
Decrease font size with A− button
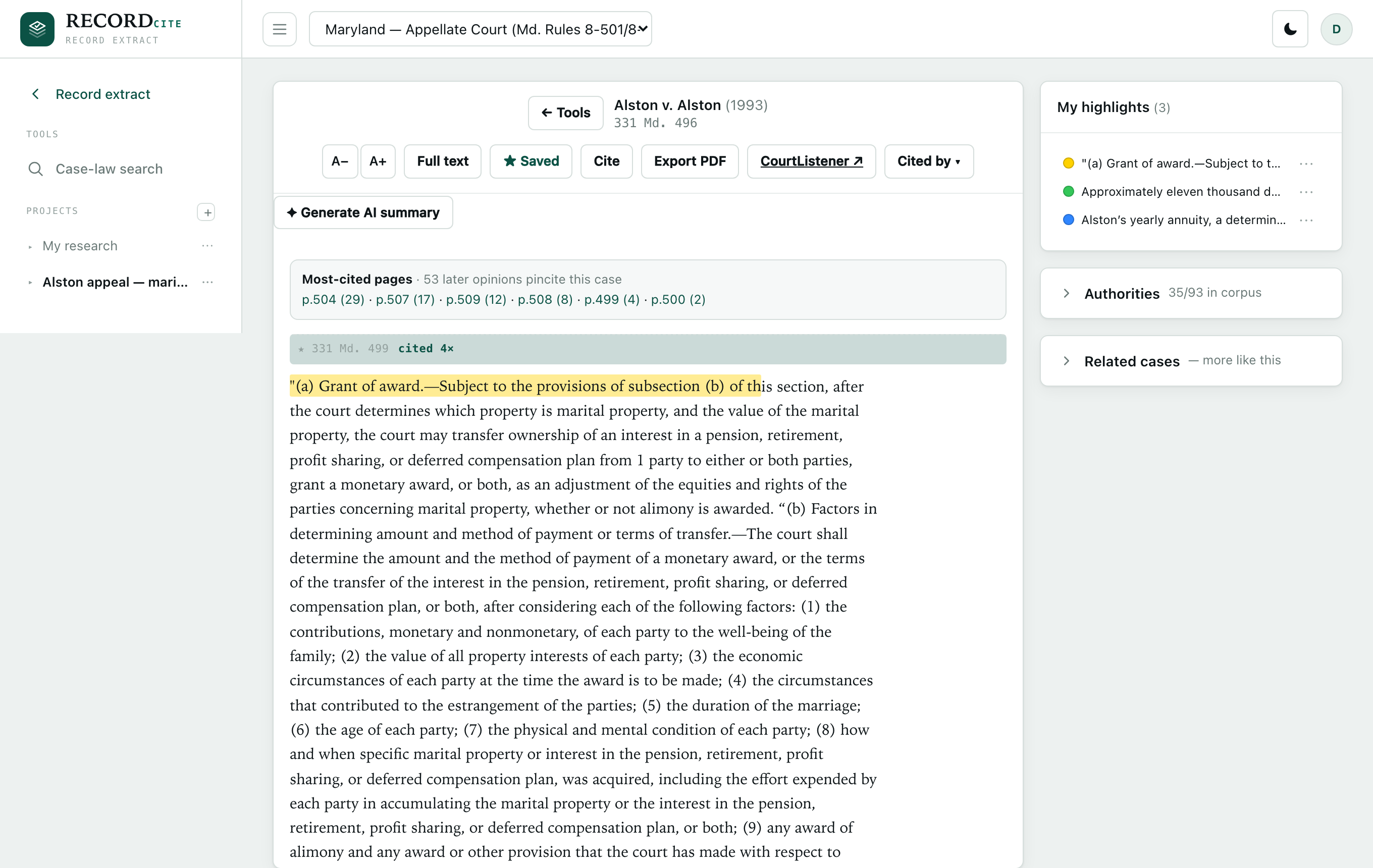tap(340, 161)
